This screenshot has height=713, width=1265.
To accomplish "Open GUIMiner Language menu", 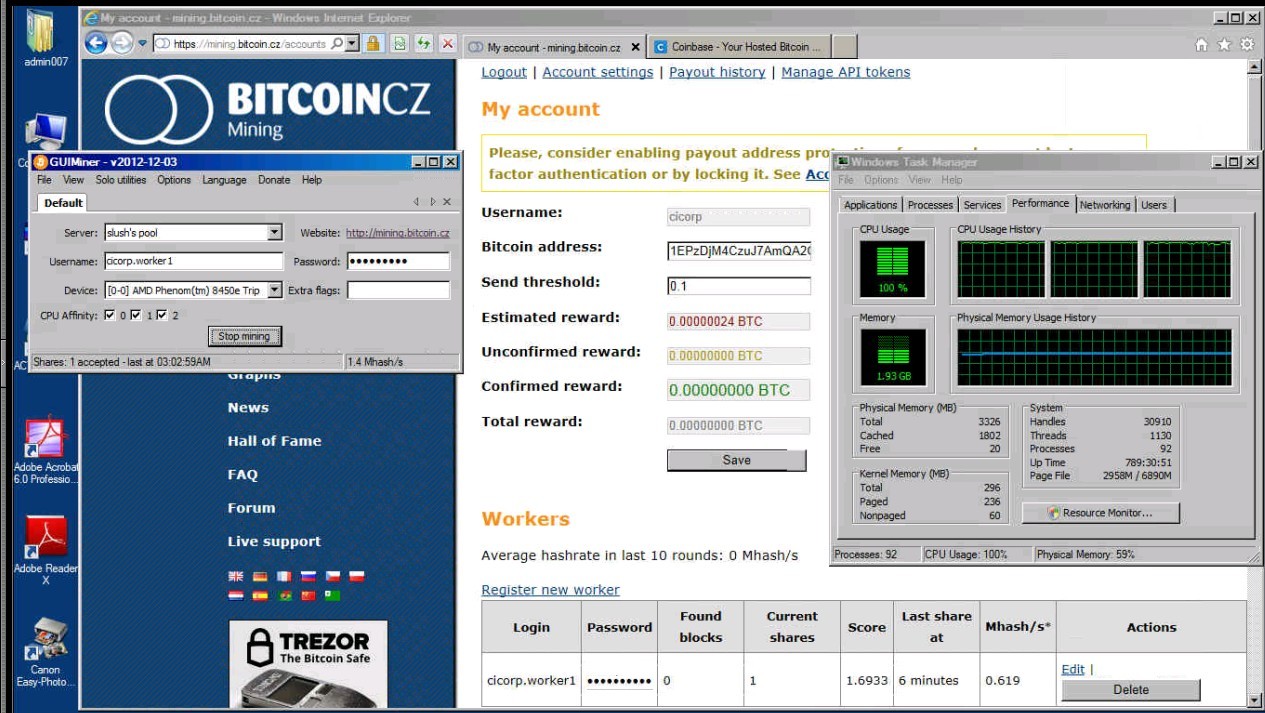I will click(224, 180).
